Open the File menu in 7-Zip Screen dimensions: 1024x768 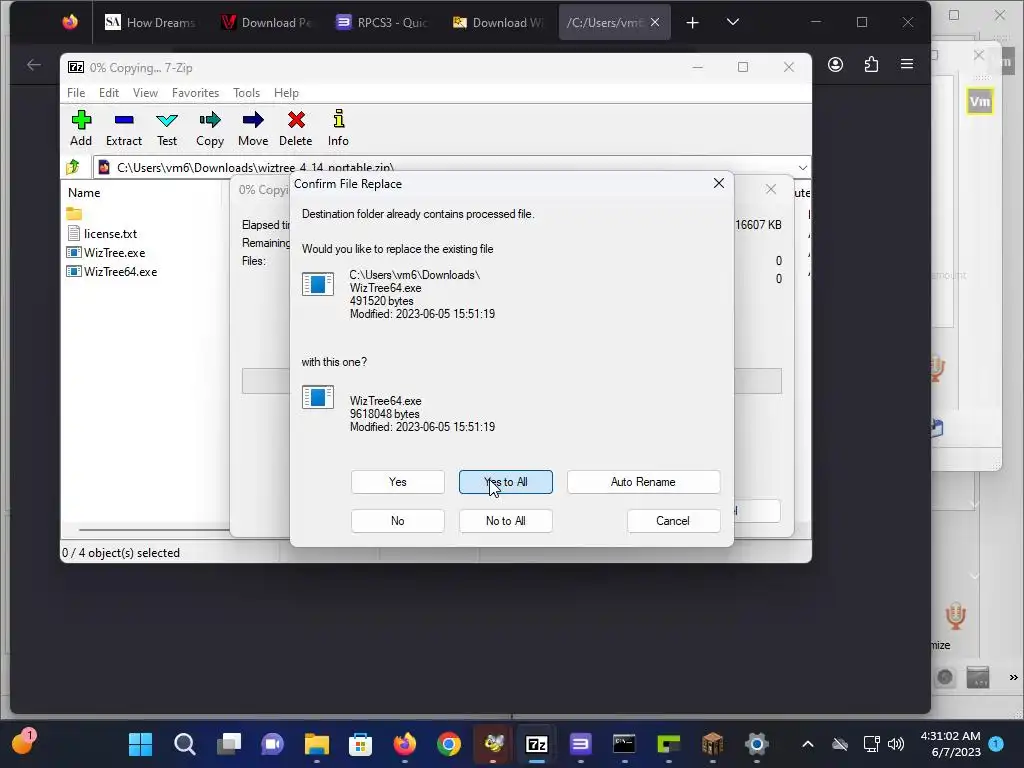pyautogui.click(x=76, y=93)
